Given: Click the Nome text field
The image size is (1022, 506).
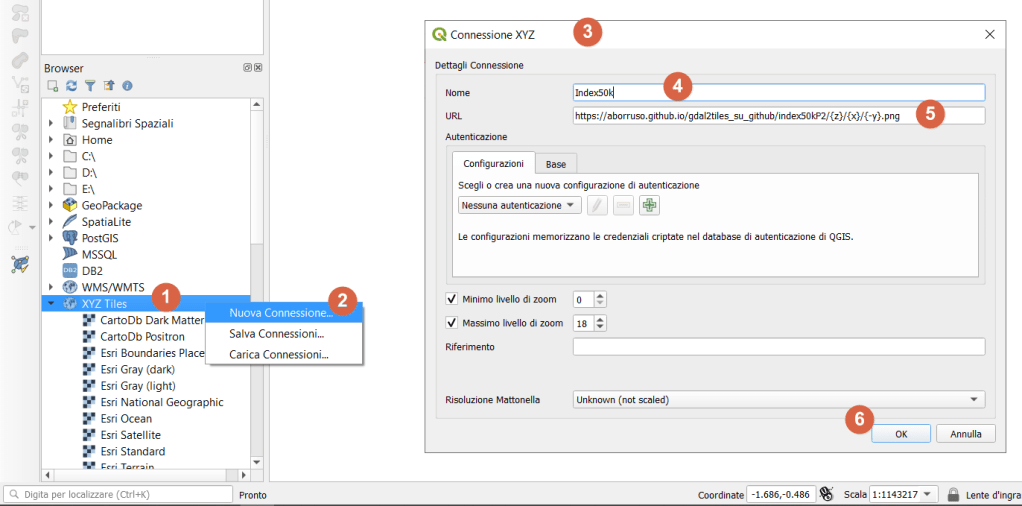Looking at the screenshot, I should coord(778,92).
